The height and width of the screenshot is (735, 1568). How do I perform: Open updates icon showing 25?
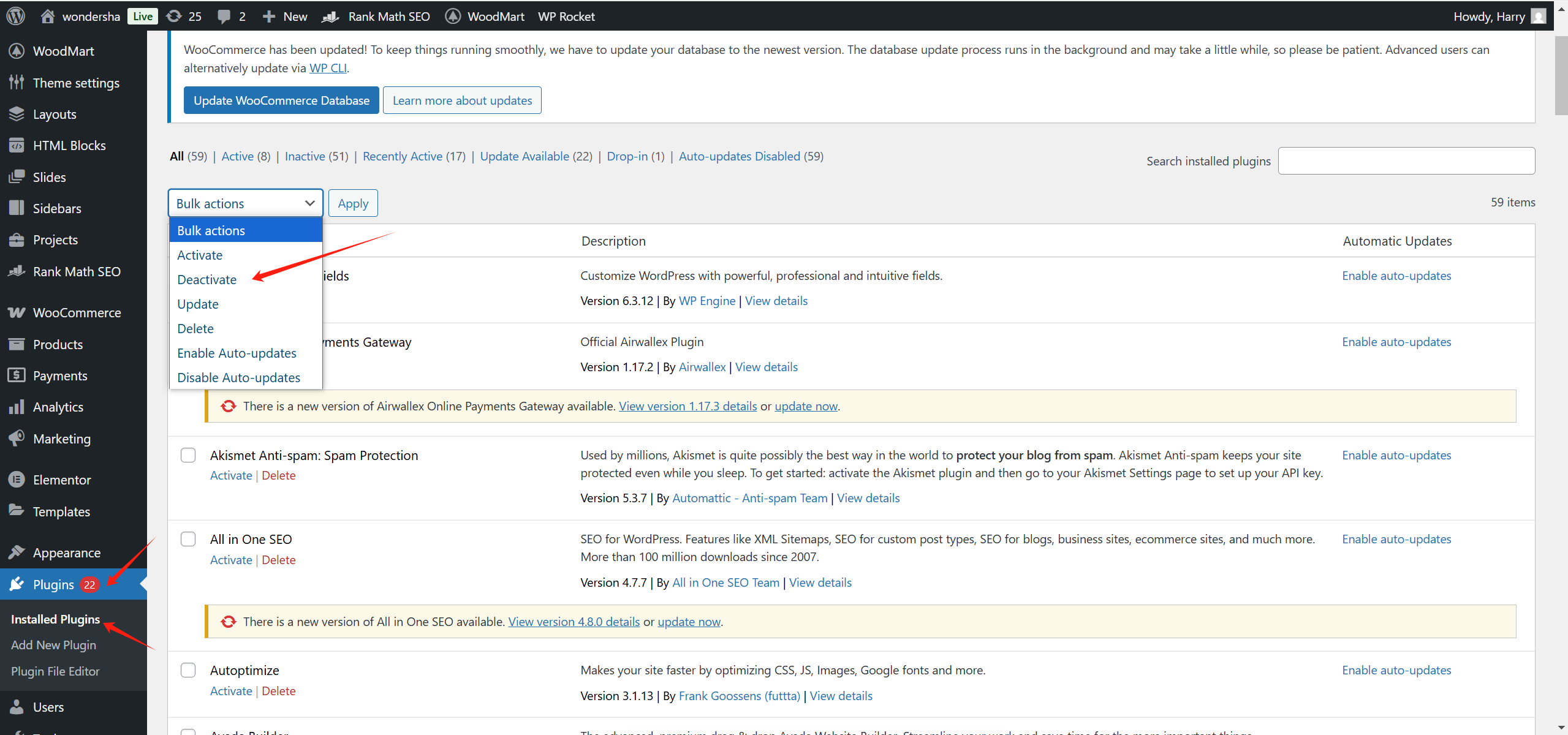(175, 16)
